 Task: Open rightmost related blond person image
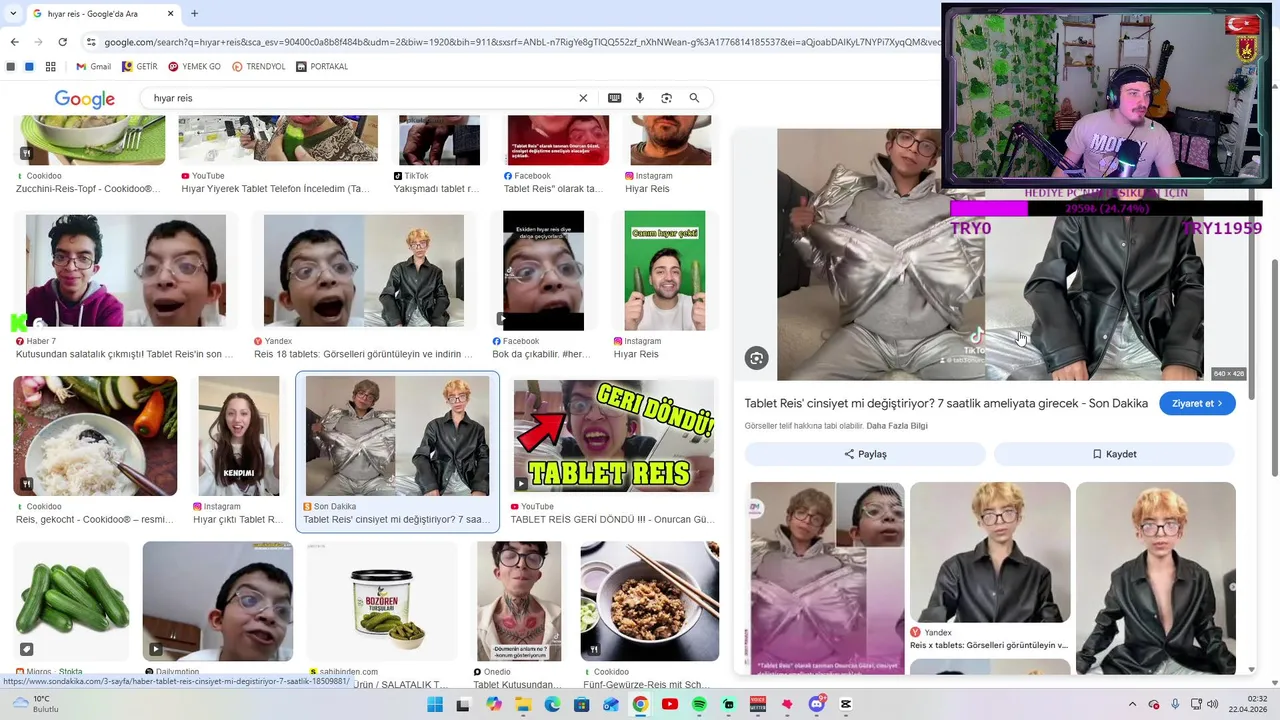pyautogui.click(x=1156, y=578)
